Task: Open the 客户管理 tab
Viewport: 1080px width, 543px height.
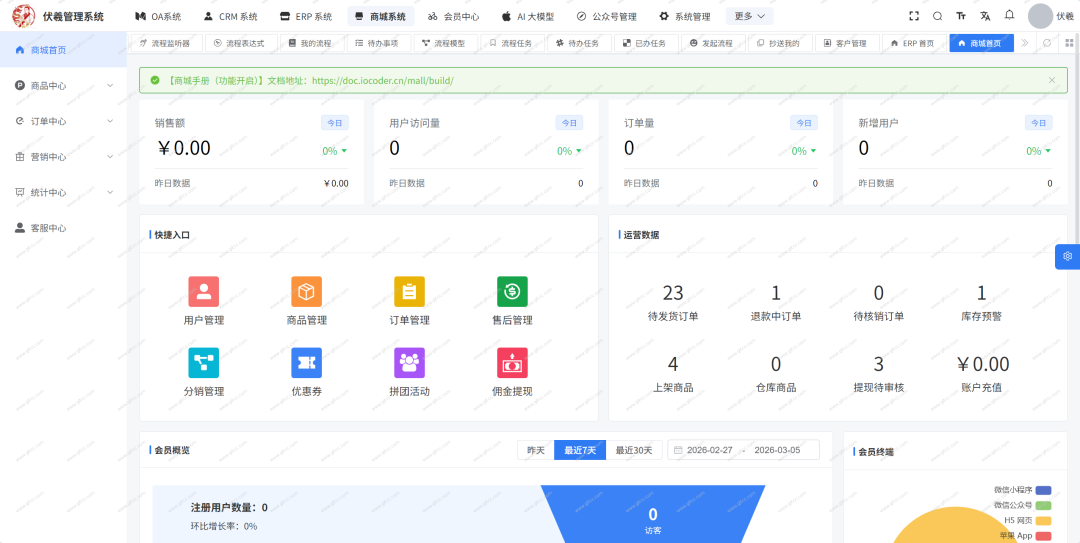Action: coord(845,43)
